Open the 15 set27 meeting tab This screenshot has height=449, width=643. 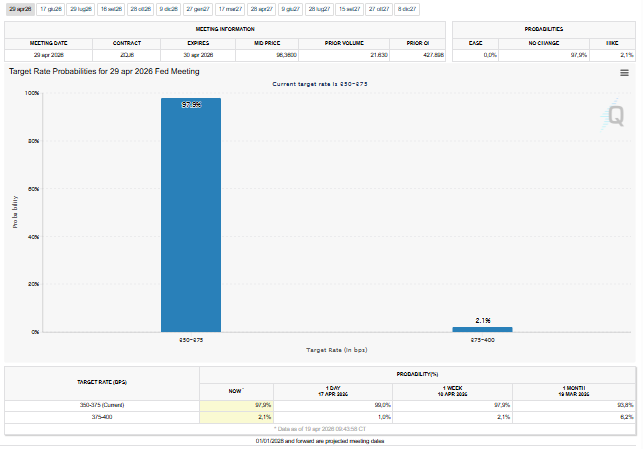coord(349,8)
